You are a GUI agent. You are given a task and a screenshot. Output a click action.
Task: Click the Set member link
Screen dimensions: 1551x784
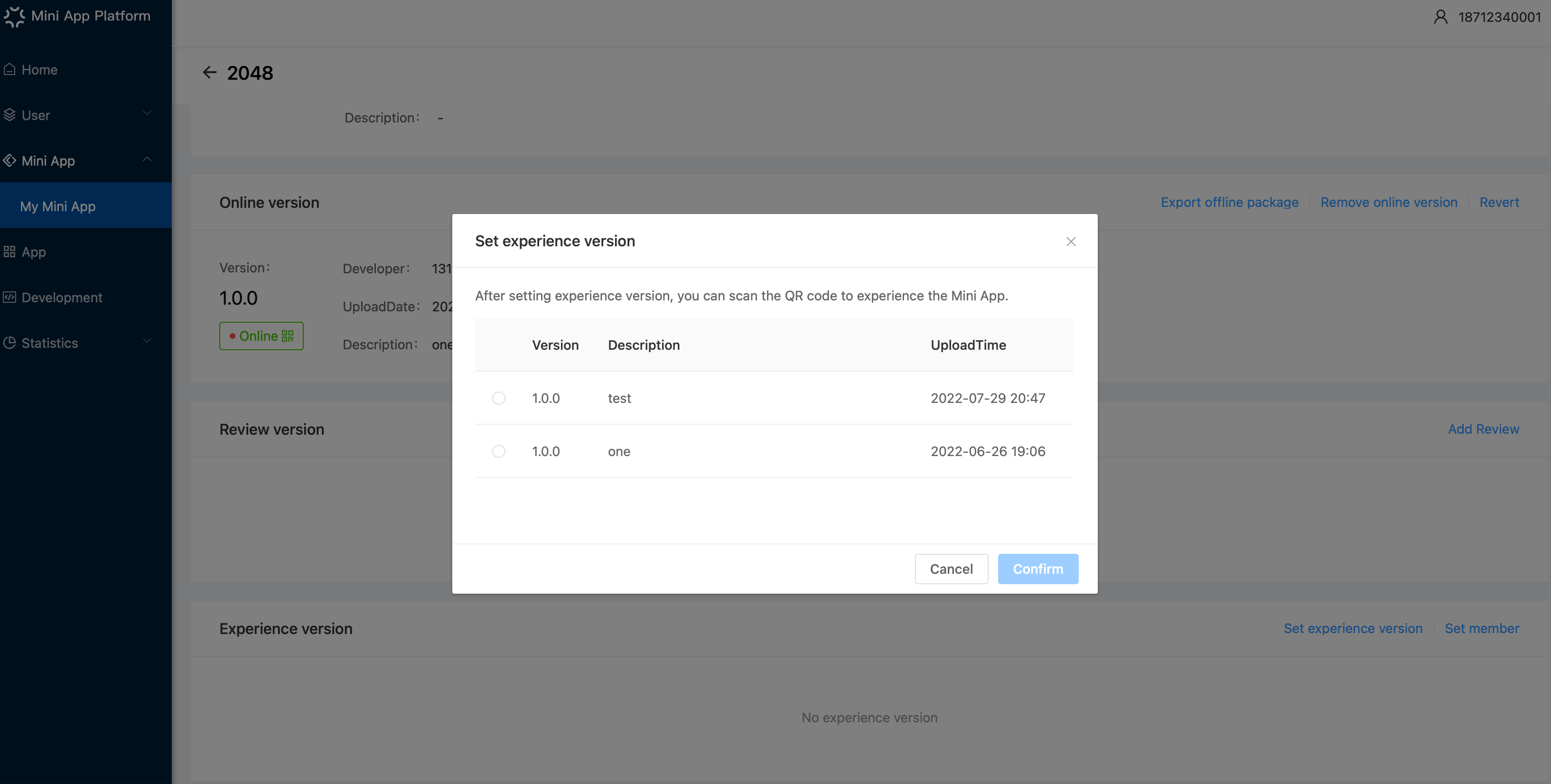(1482, 628)
